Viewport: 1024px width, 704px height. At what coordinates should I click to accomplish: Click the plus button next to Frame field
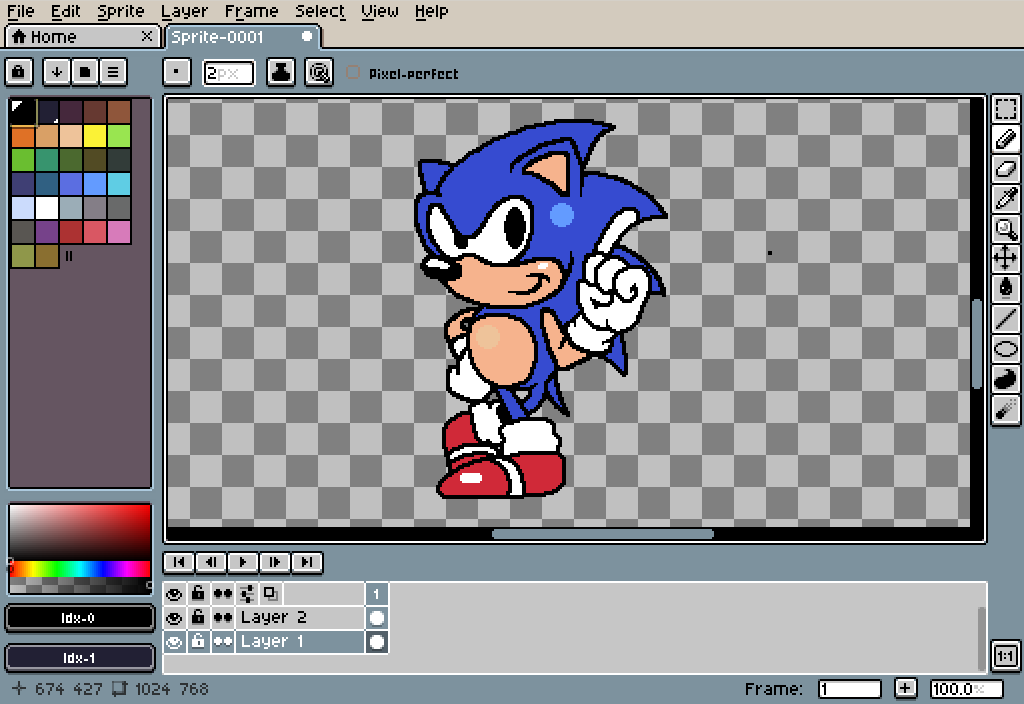click(x=905, y=688)
